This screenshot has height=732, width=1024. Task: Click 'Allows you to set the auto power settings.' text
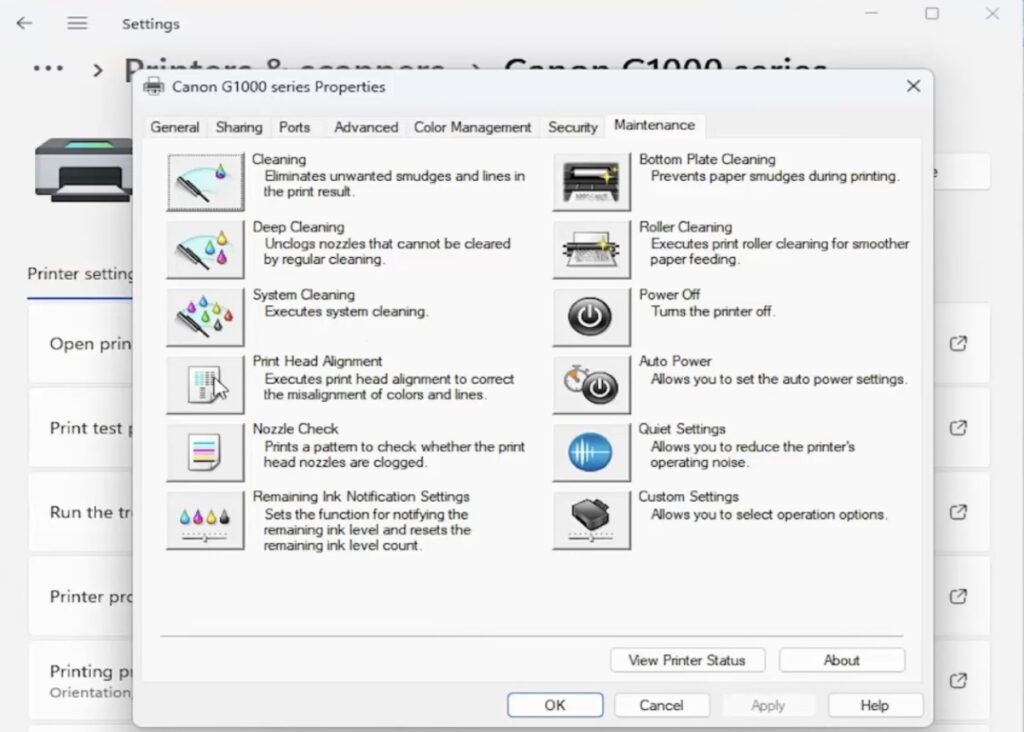(x=779, y=379)
